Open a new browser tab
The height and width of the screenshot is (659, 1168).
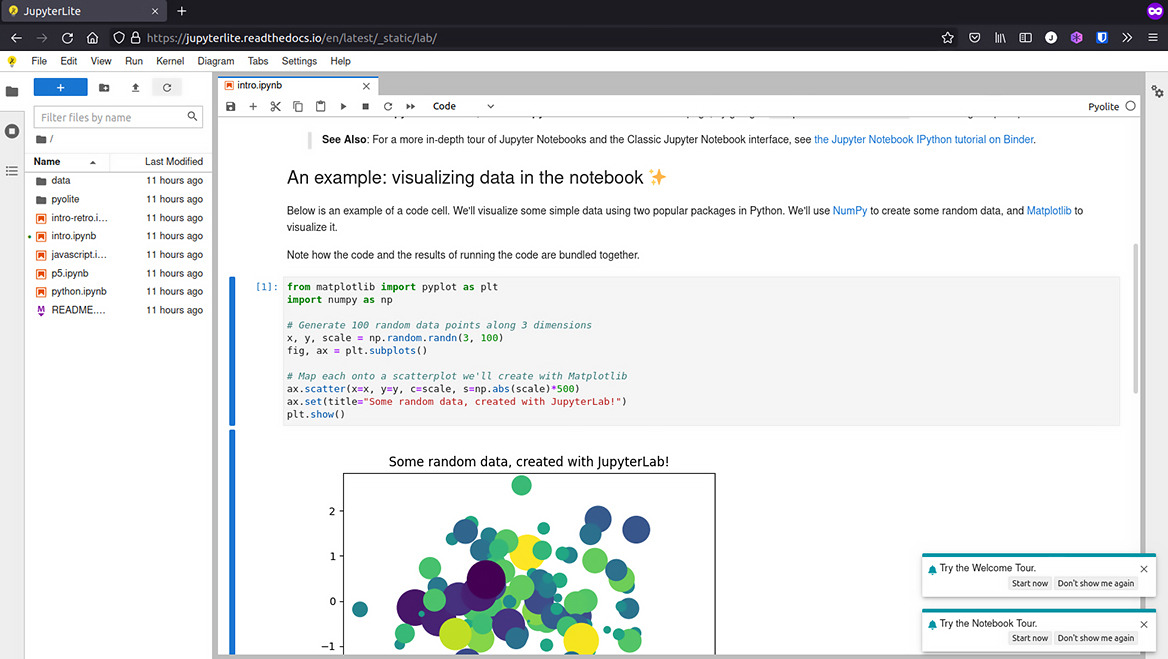click(182, 11)
